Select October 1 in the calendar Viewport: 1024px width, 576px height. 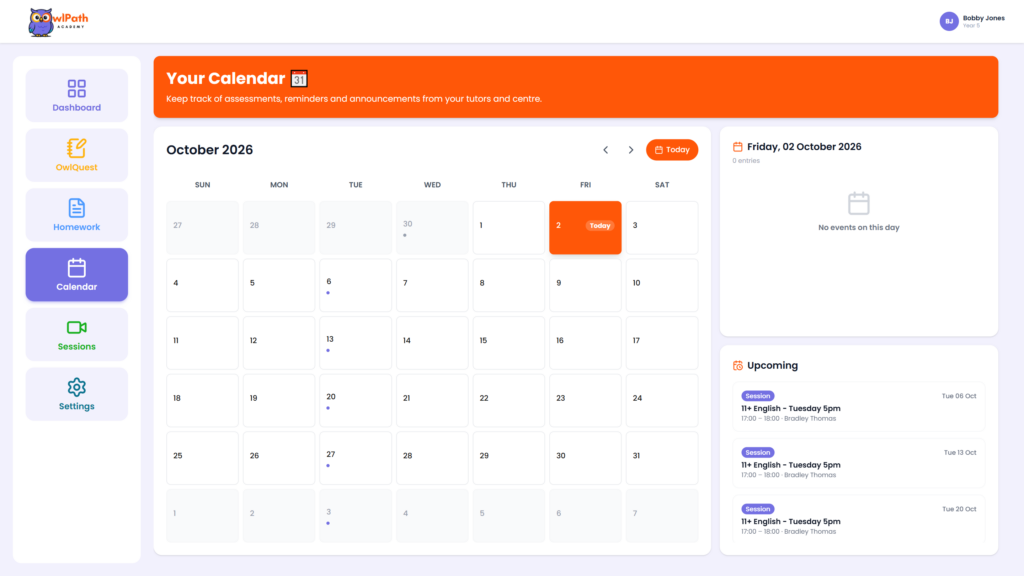pos(509,227)
